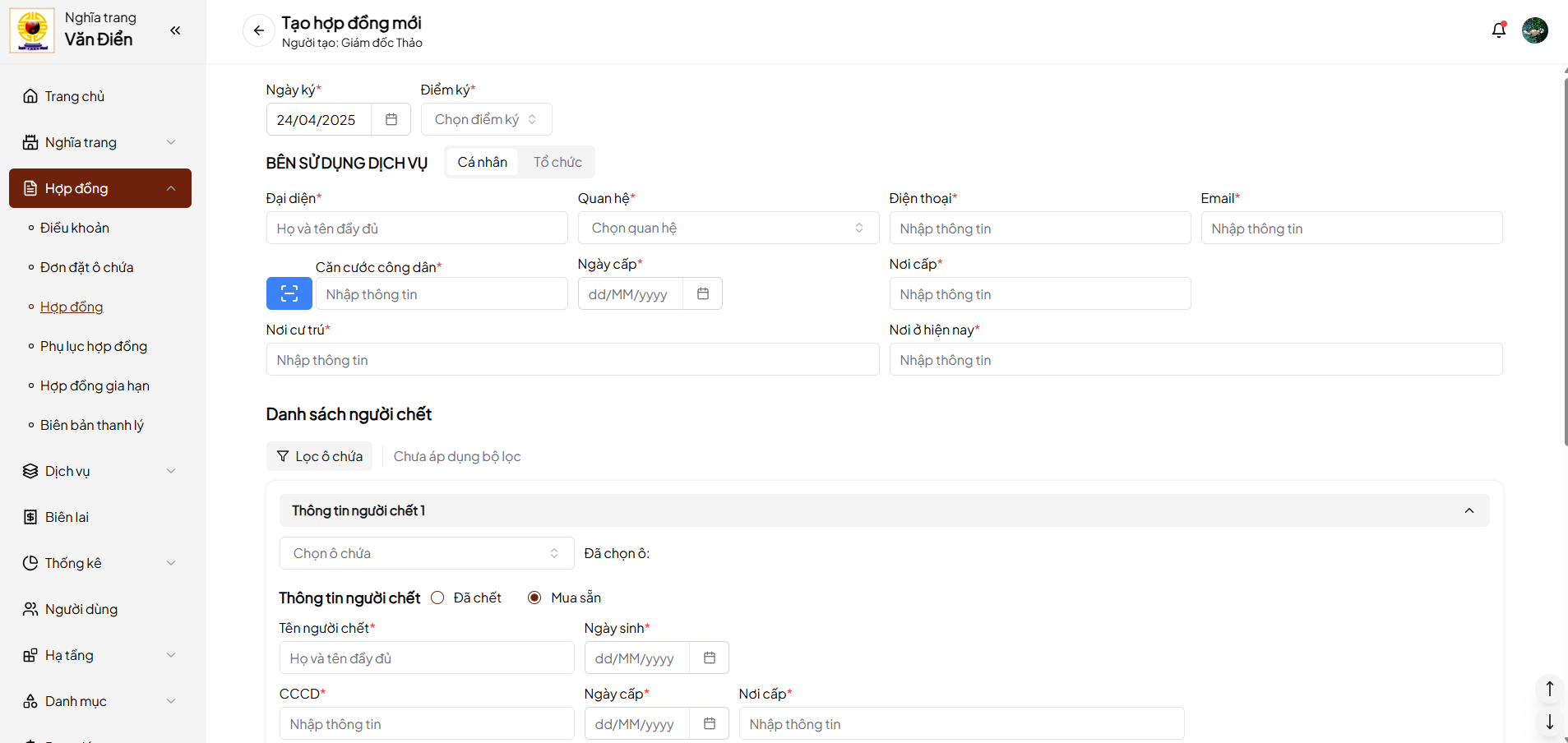Select the Cá nhân tab
Image resolution: width=1568 pixels, height=743 pixels.
coord(482,162)
